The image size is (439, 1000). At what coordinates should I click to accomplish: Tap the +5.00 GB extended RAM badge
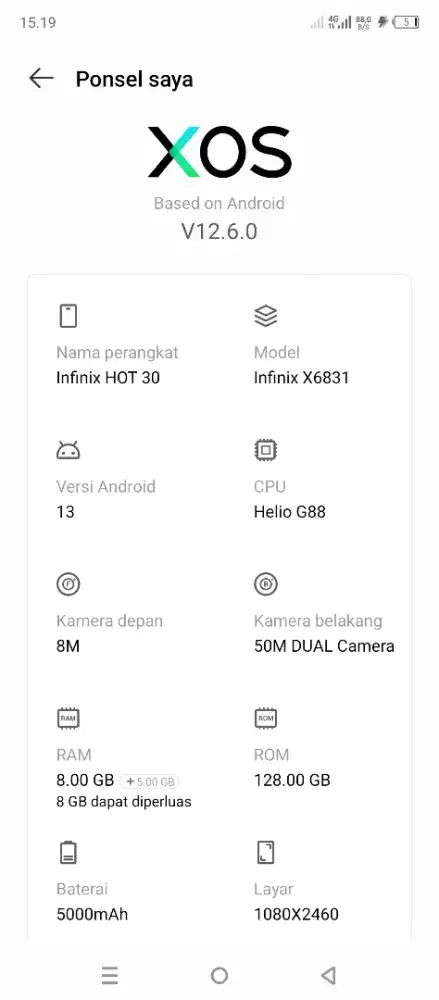(149, 781)
